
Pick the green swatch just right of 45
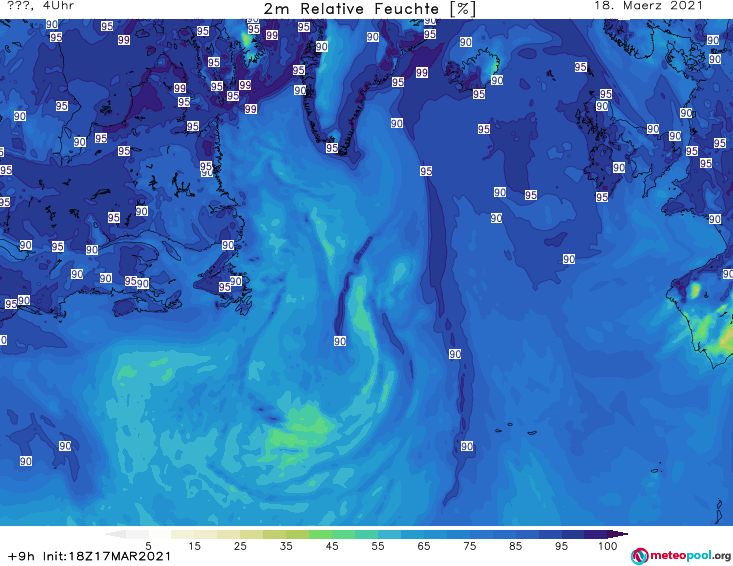[343, 534]
